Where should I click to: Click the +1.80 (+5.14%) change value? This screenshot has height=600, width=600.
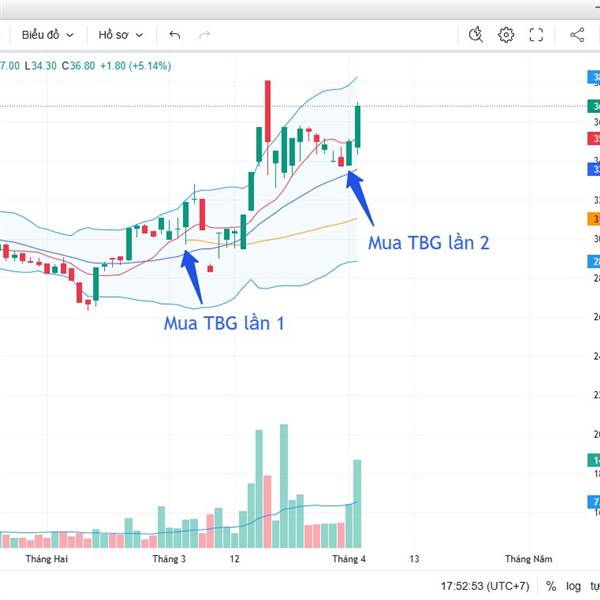coord(135,66)
